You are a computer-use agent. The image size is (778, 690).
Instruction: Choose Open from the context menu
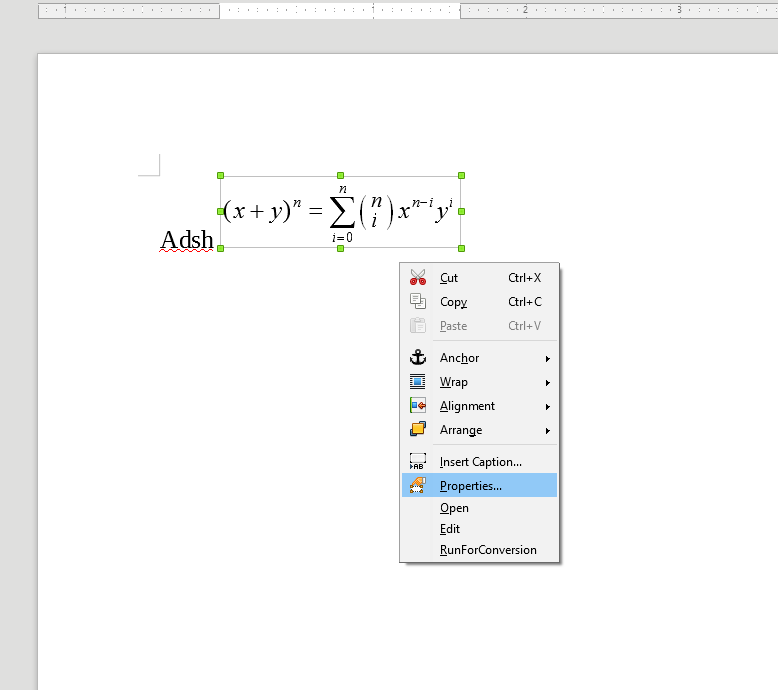[x=479, y=508]
